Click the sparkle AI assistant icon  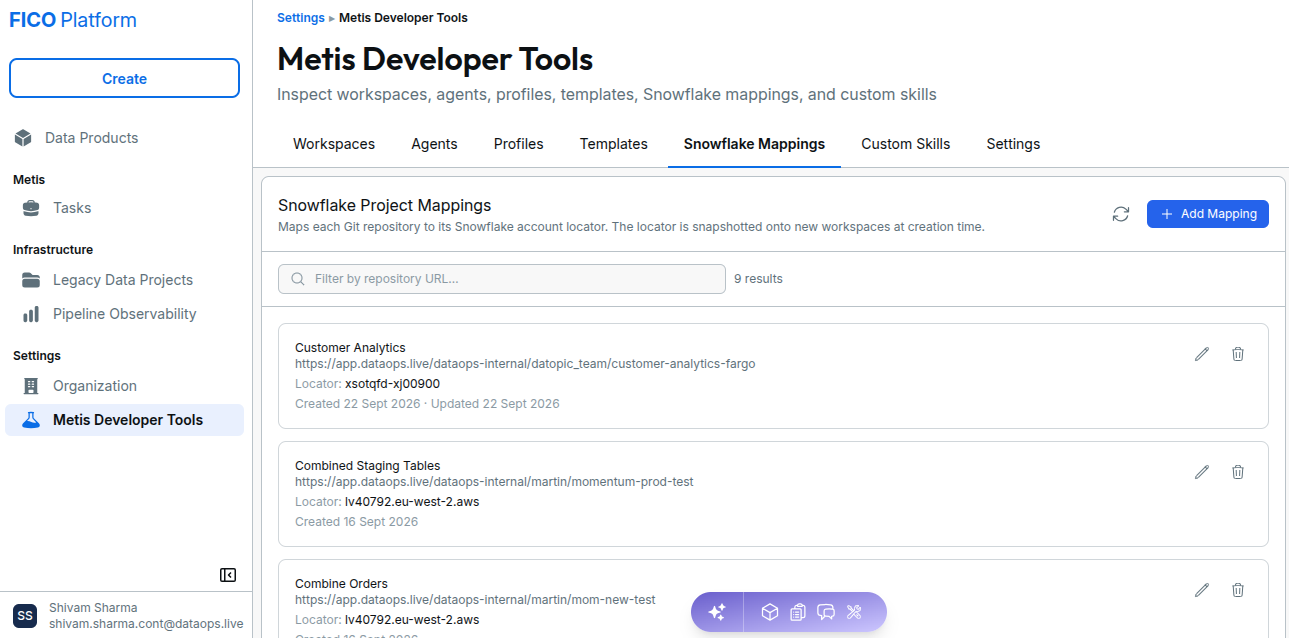pos(717,612)
